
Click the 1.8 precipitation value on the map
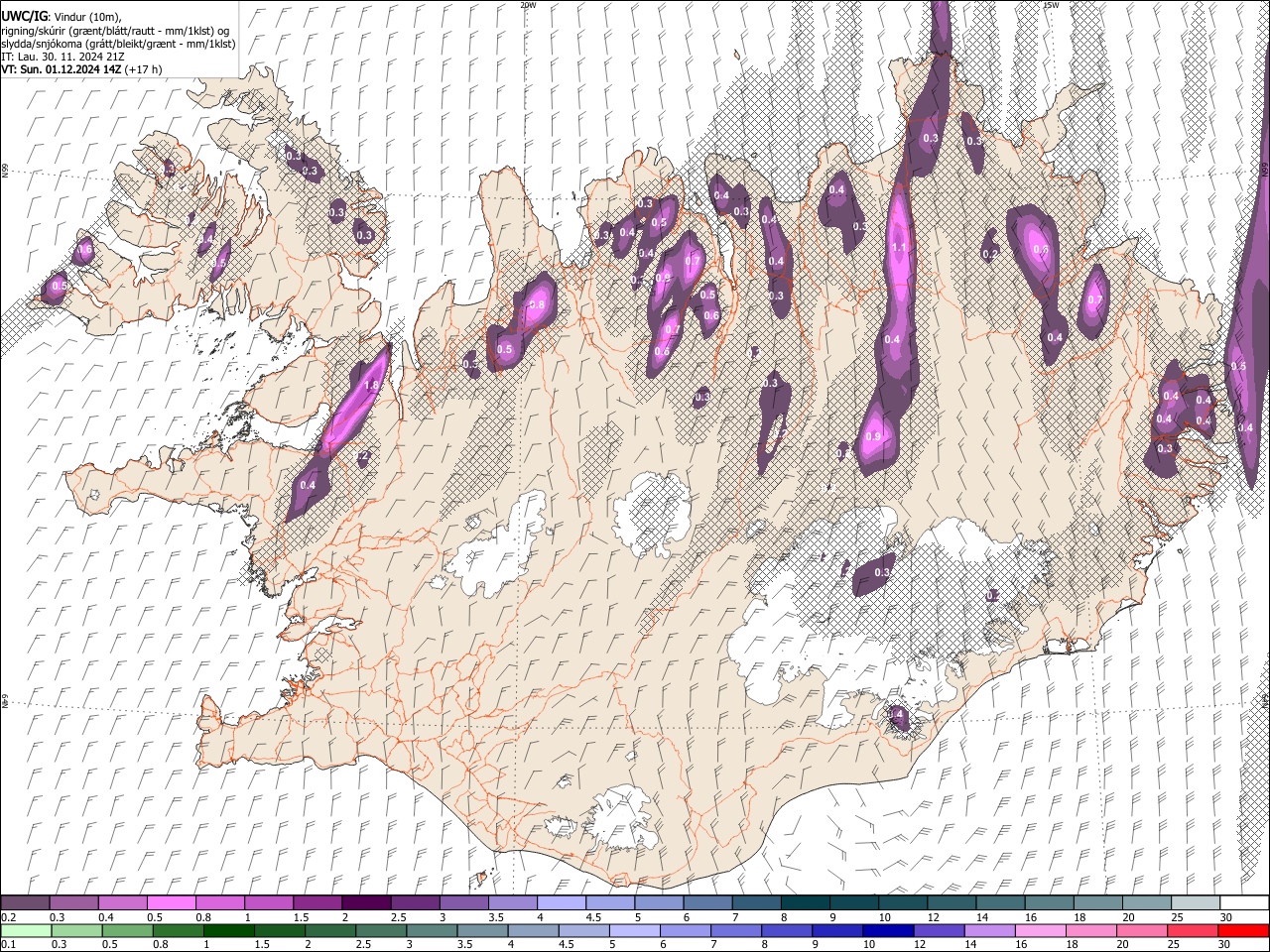[373, 386]
